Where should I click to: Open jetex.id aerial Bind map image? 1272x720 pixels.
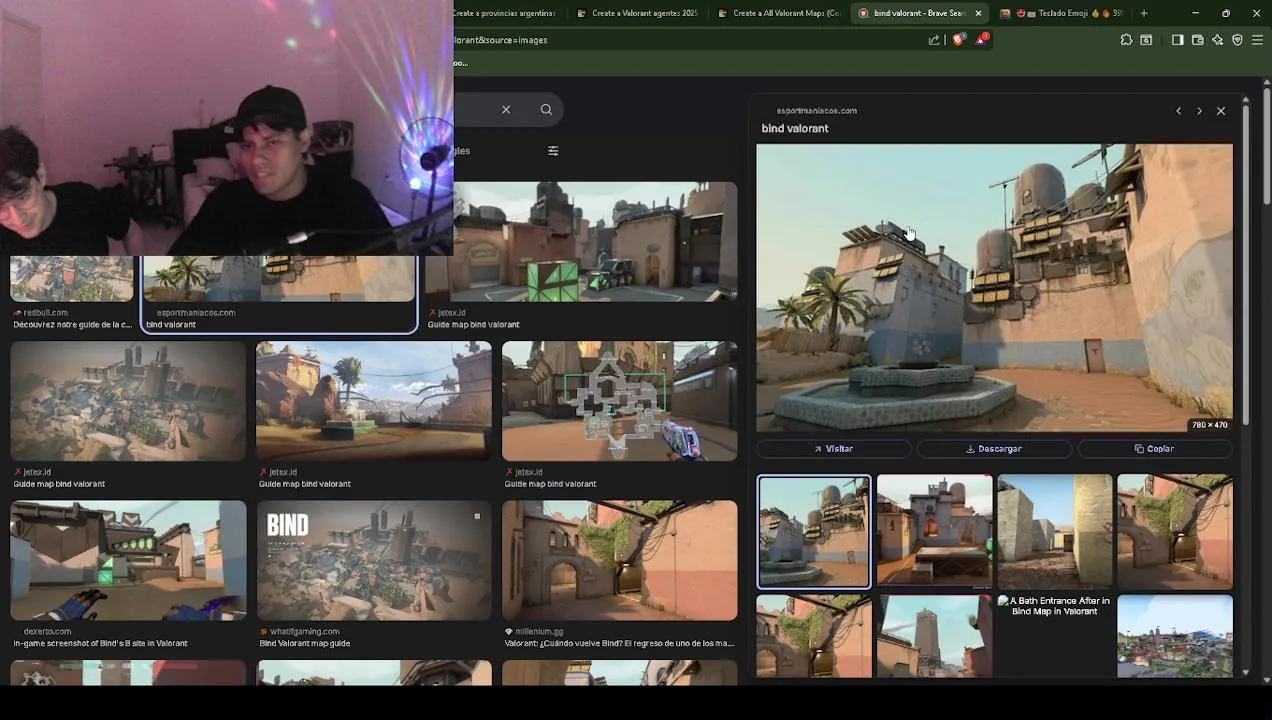[128, 401]
